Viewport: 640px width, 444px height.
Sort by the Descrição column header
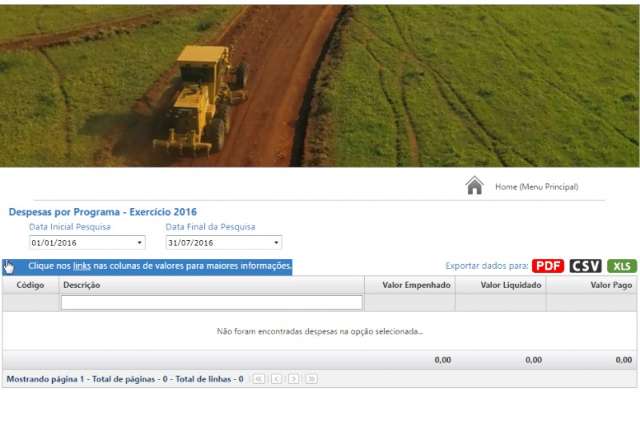point(211,285)
